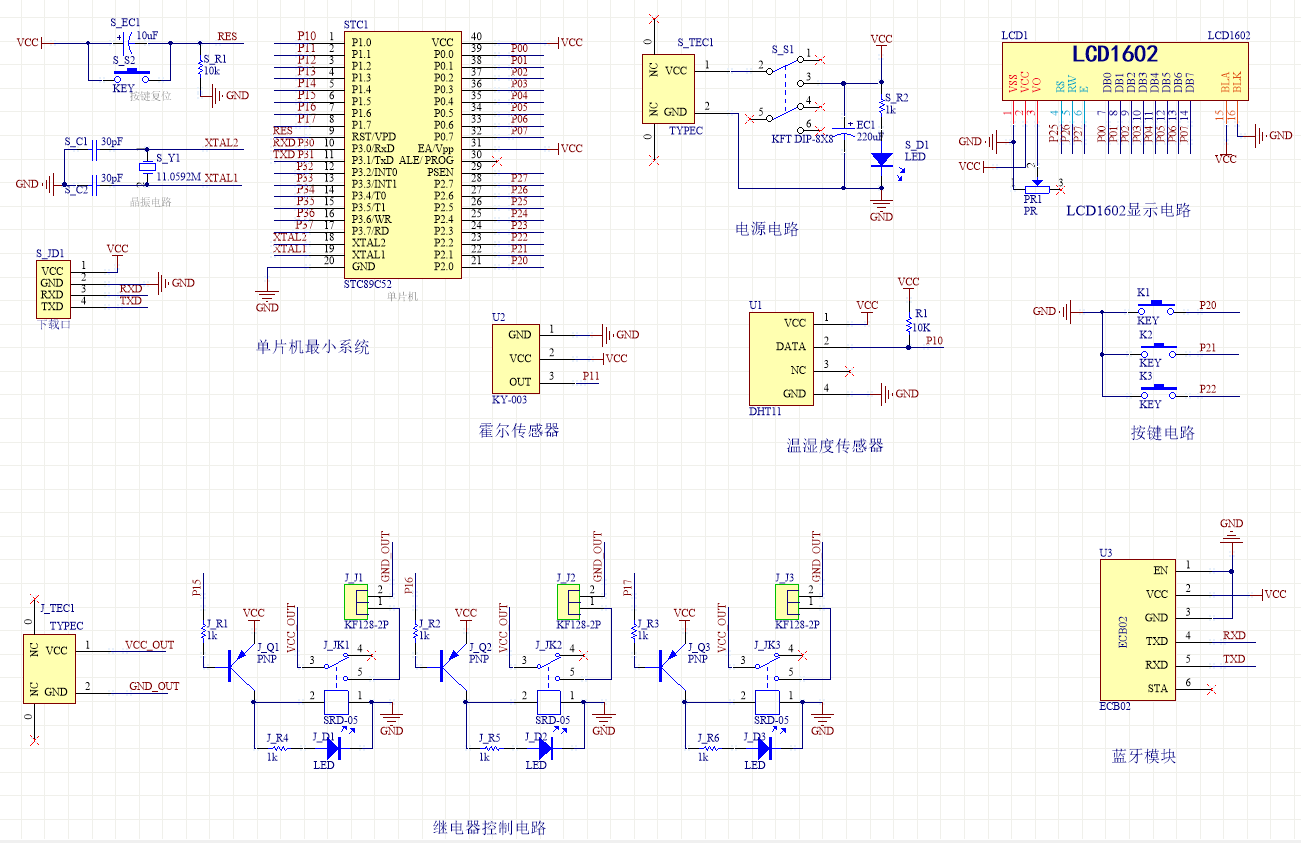Click the LCD1602 display component
1301x843 pixels.
pos(1126,70)
